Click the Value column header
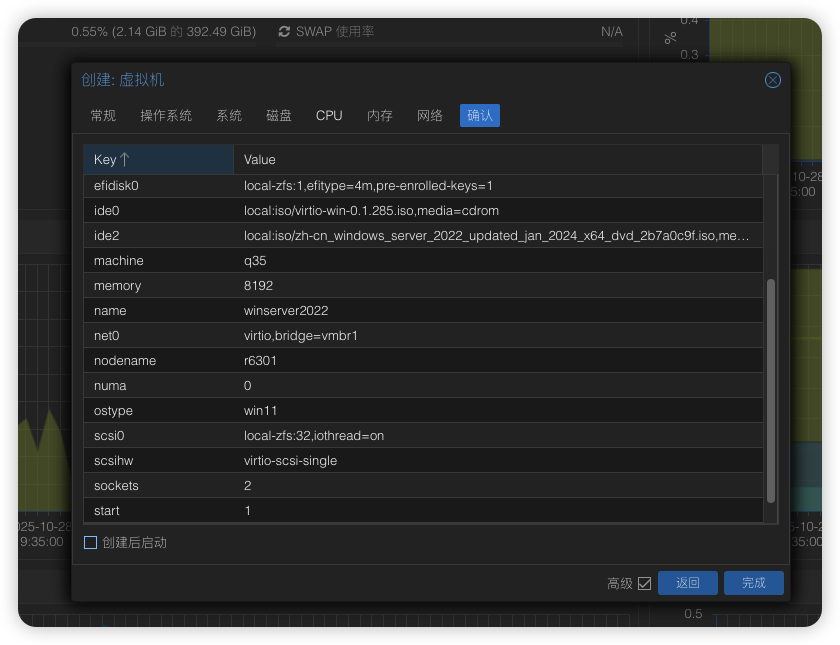 pyautogui.click(x=497, y=160)
